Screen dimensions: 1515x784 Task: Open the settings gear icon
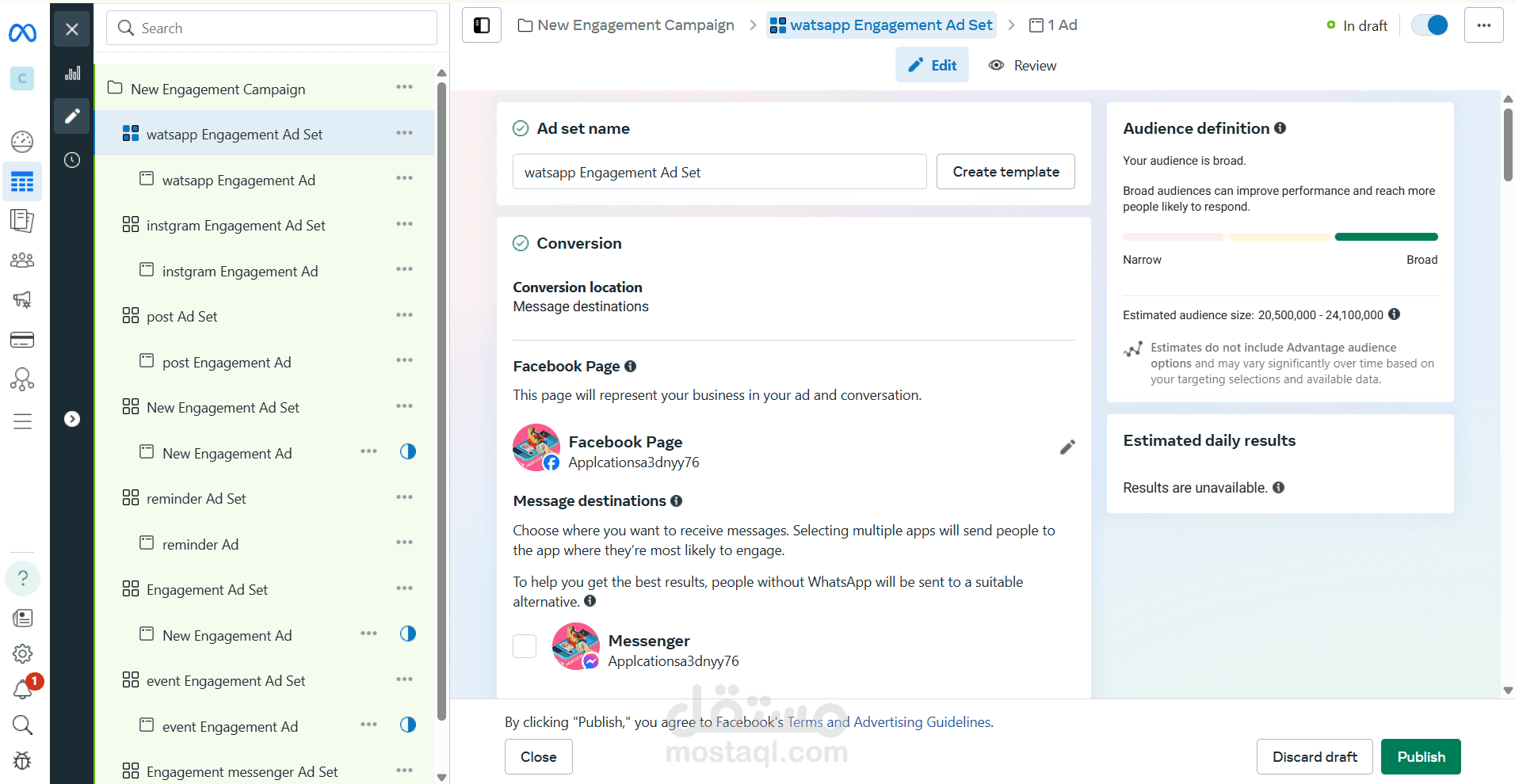(22, 653)
